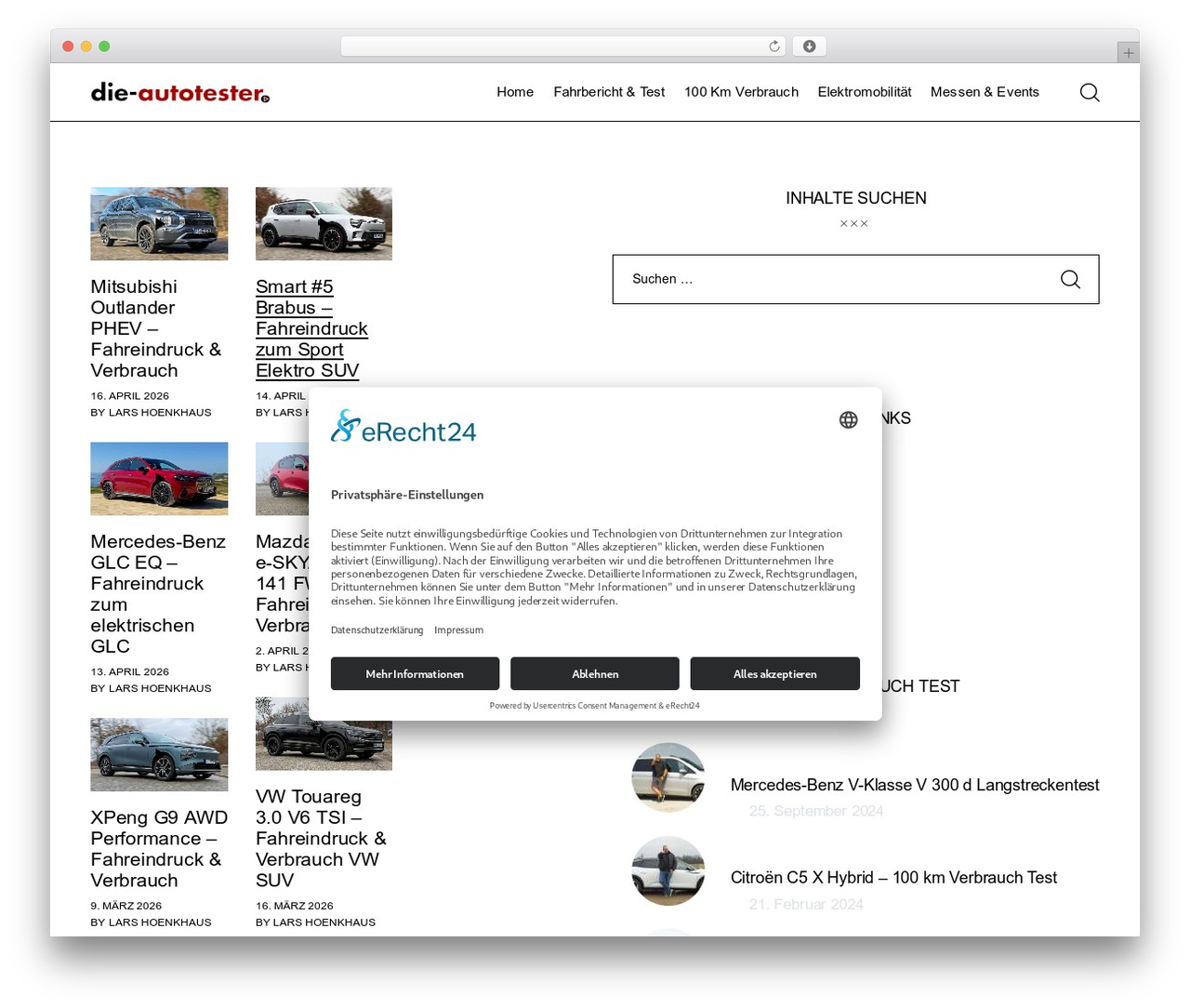Click date 9. März 2026

126,906
